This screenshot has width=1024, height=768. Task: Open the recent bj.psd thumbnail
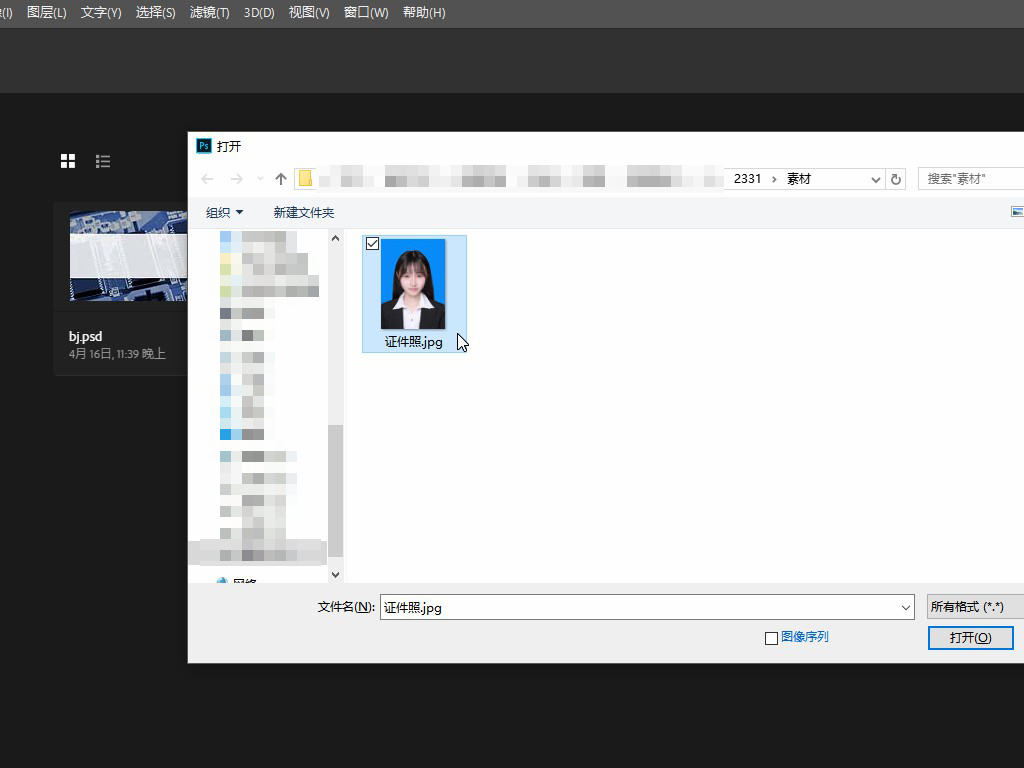point(128,256)
